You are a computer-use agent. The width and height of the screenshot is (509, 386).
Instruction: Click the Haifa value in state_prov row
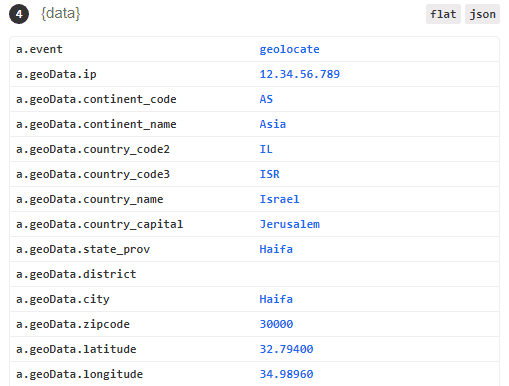tap(276, 249)
